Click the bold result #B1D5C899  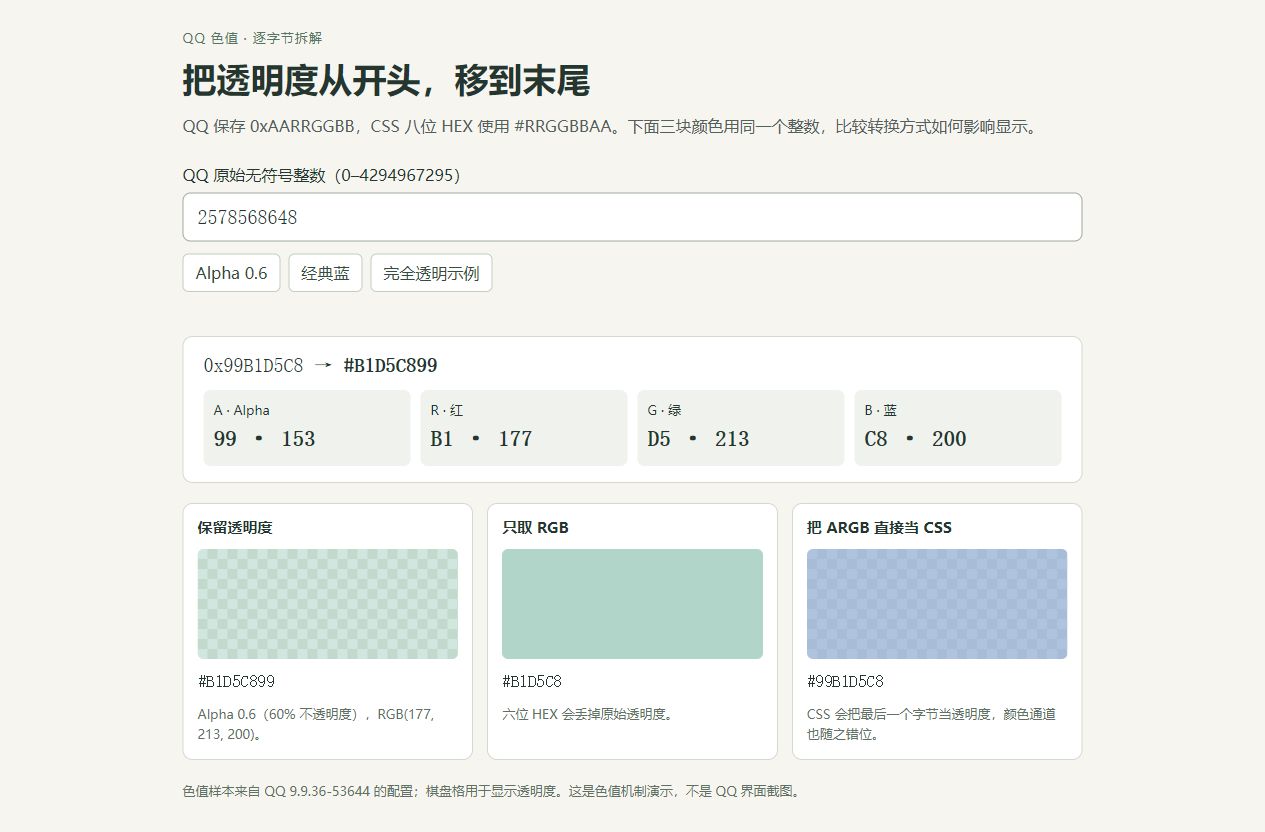pos(390,365)
